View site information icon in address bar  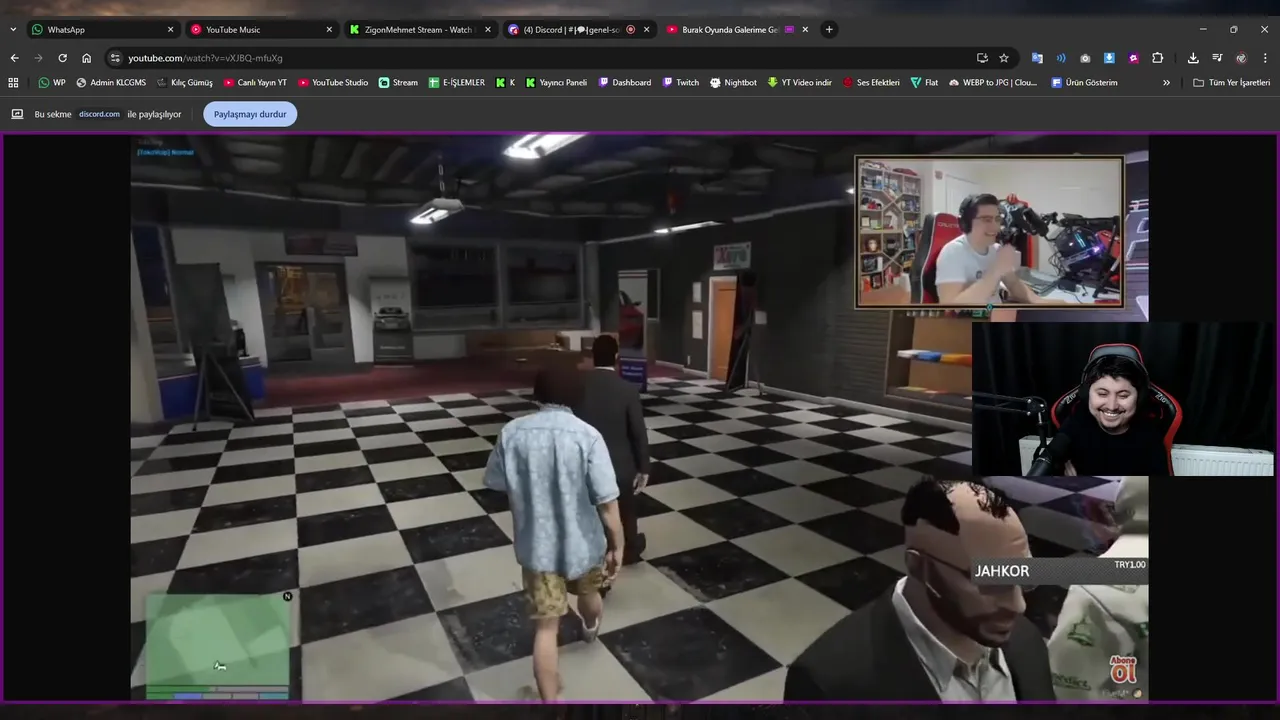115,58
